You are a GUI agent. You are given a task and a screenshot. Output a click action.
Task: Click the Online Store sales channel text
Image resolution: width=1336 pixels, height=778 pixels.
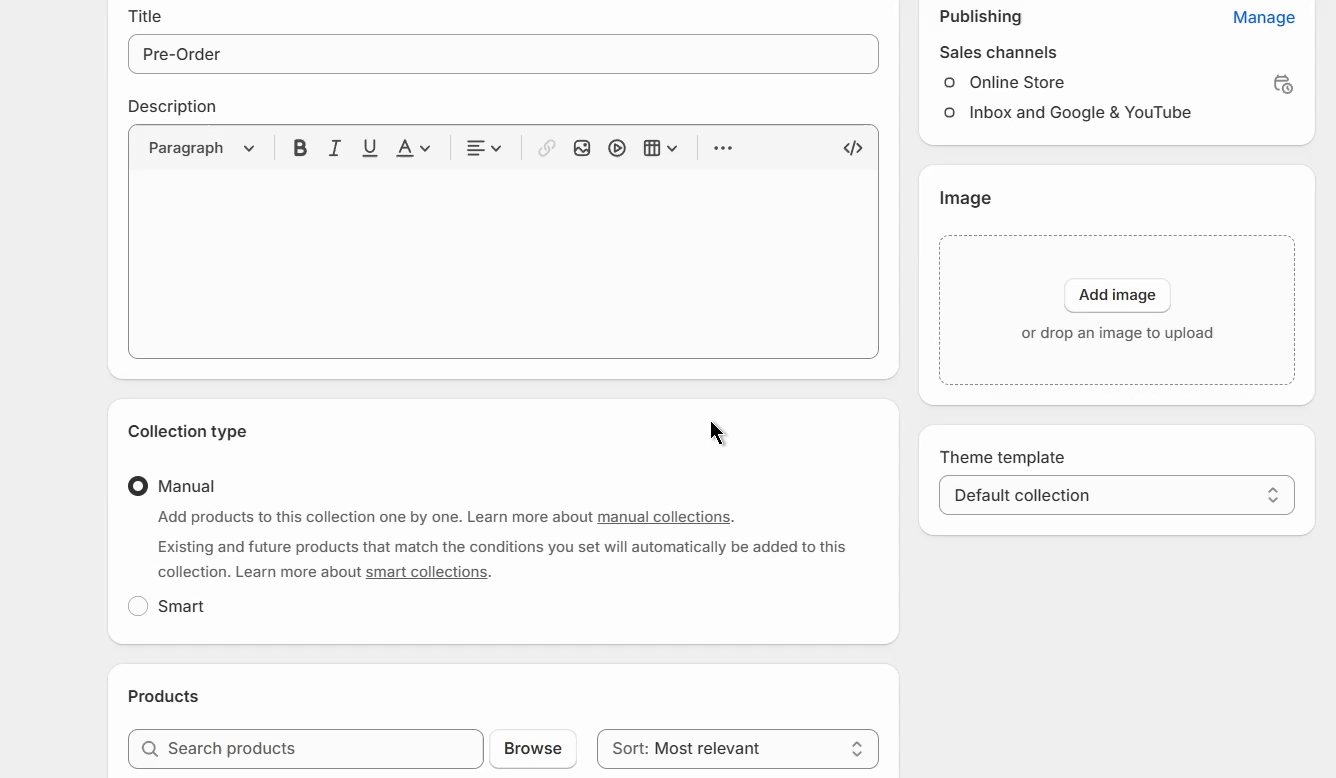pyautogui.click(x=1016, y=82)
